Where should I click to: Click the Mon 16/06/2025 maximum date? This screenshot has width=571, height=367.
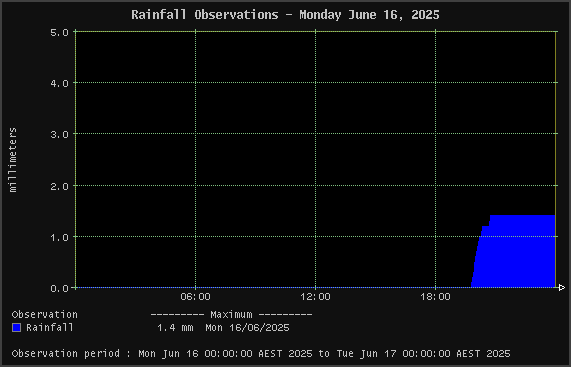point(247,328)
